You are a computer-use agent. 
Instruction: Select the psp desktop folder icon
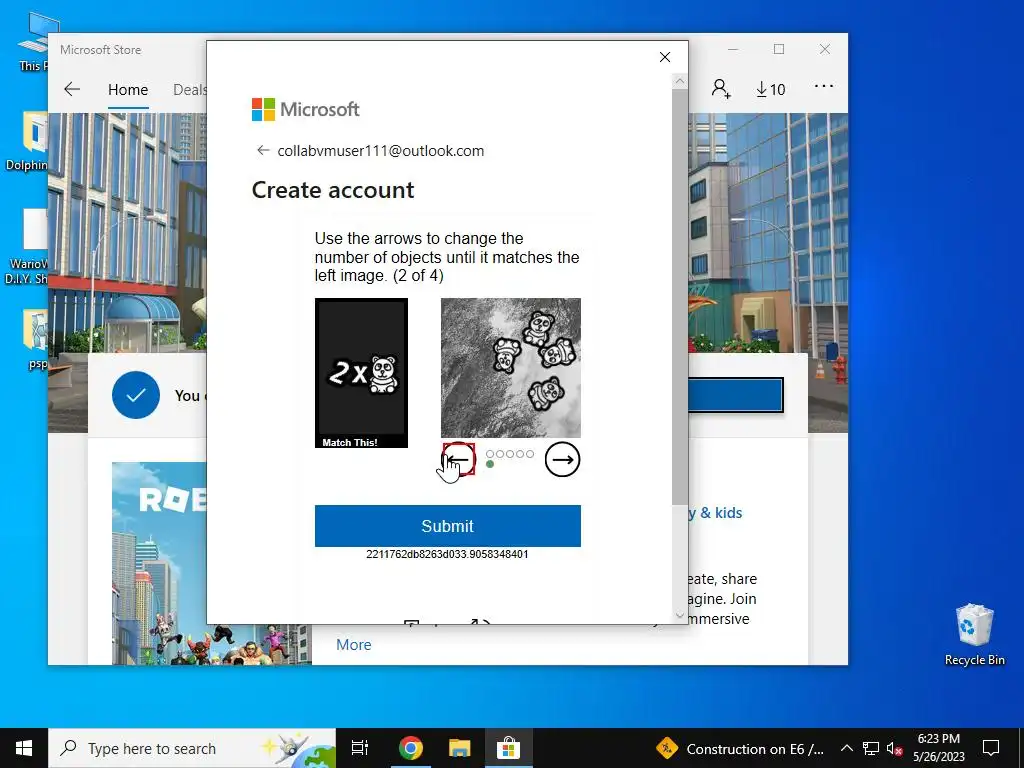point(35,340)
